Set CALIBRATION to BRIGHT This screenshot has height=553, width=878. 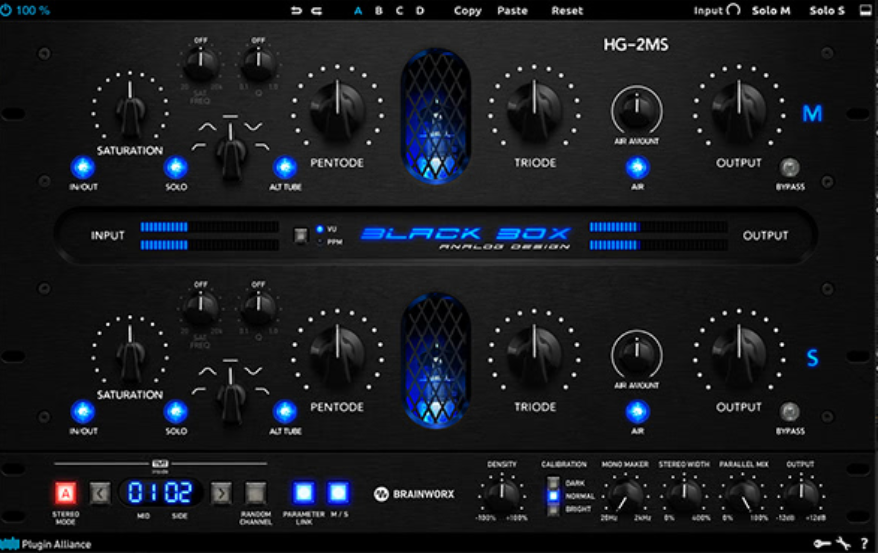click(553, 509)
